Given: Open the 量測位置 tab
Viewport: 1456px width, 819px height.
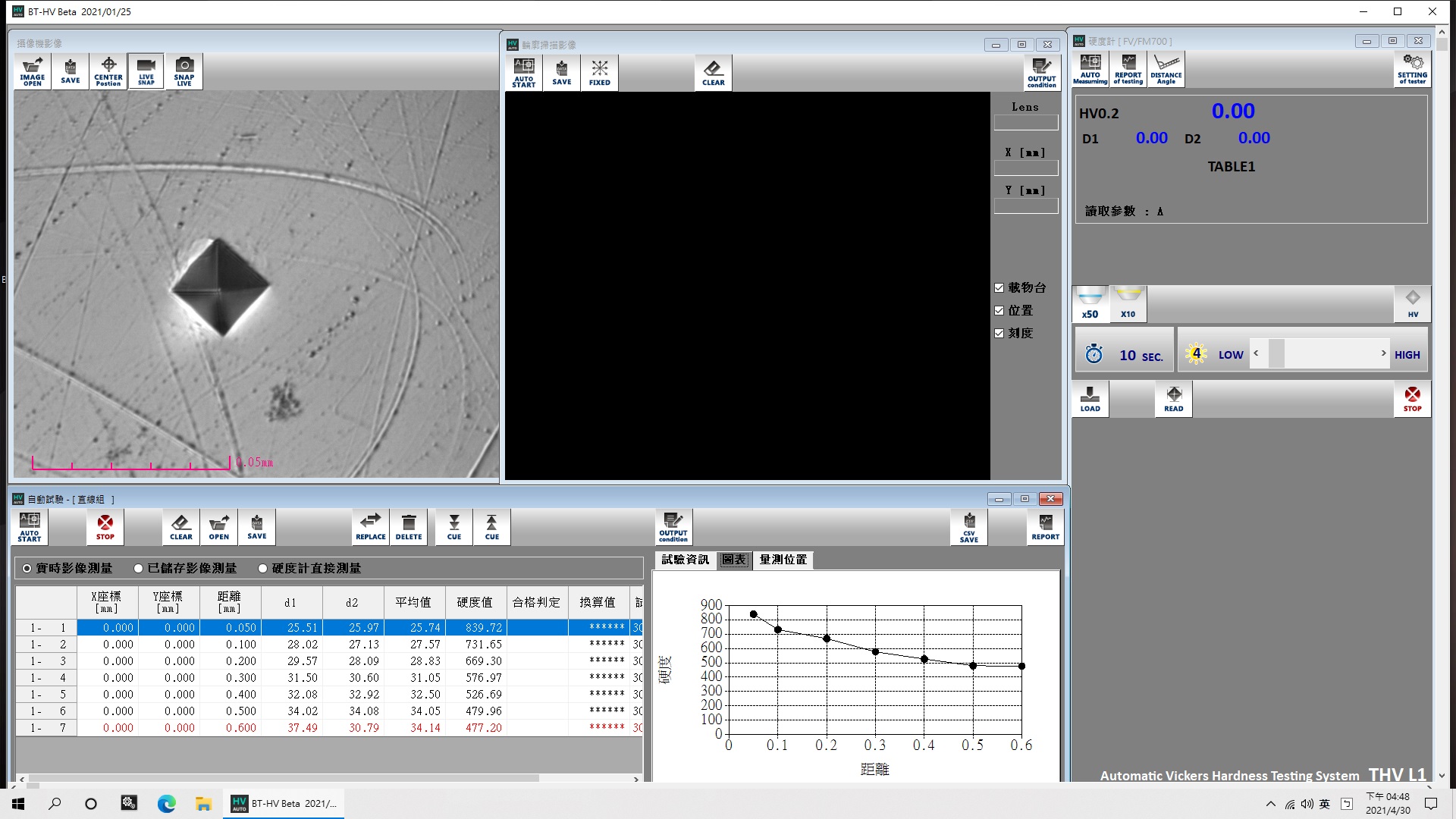Looking at the screenshot, I should click(783, 560).
